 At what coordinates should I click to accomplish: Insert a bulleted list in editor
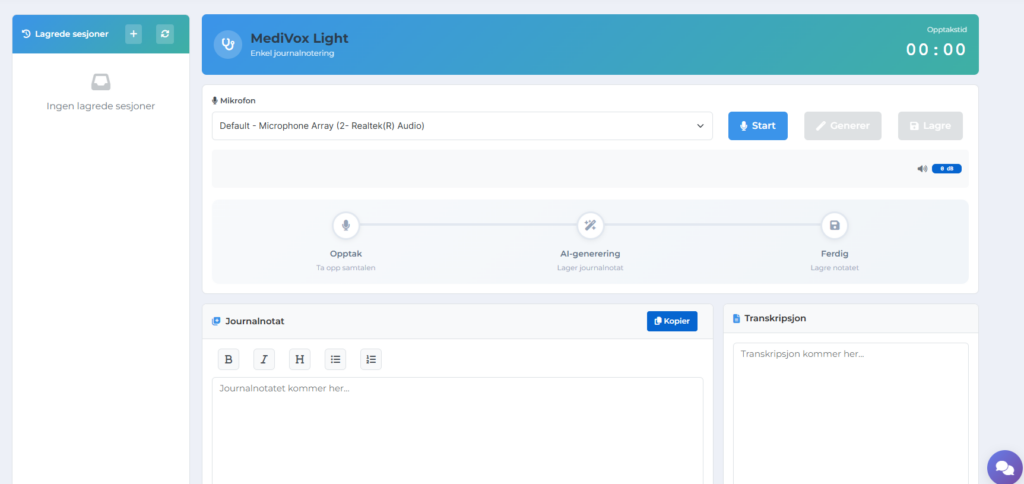(335, 359)
